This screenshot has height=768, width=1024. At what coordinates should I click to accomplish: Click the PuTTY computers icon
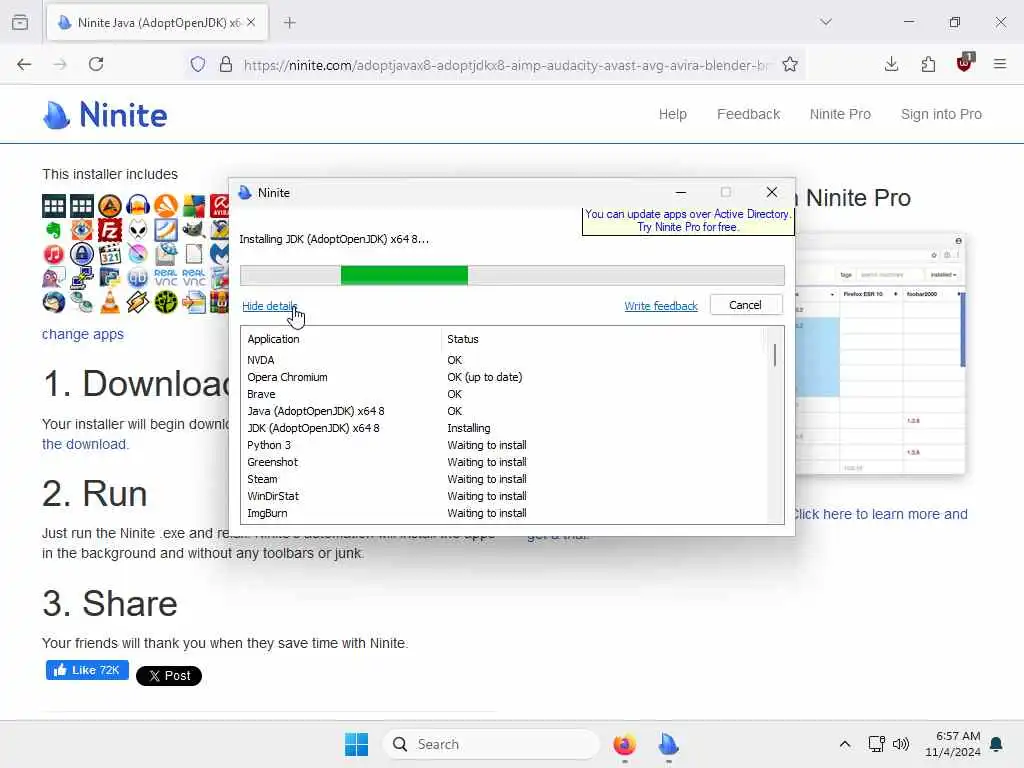[x=82, y=278]
